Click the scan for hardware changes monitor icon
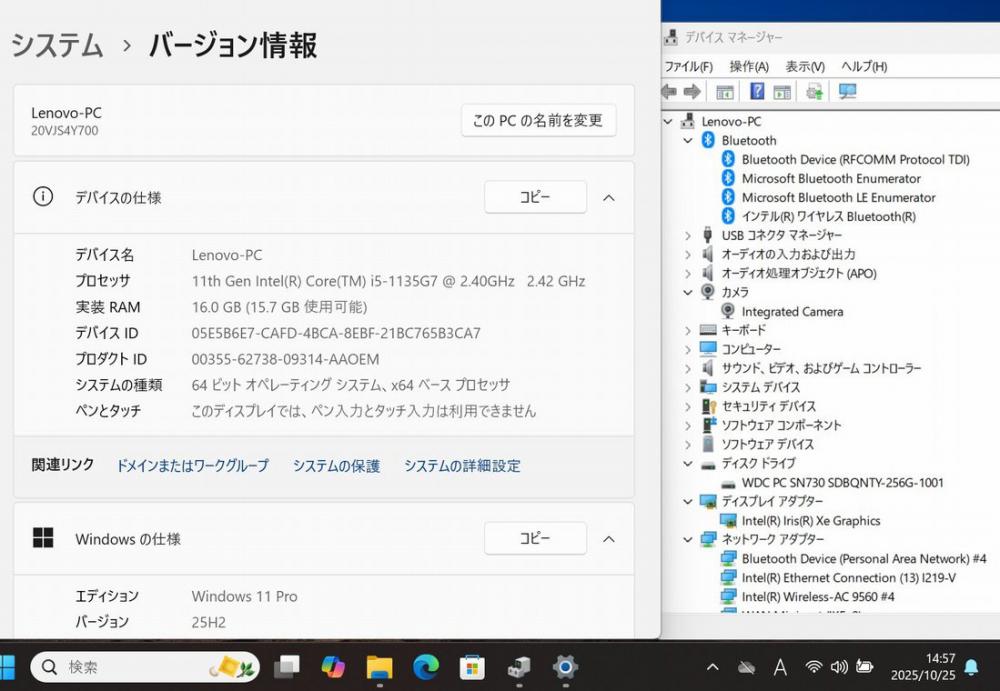 [847, 92]
